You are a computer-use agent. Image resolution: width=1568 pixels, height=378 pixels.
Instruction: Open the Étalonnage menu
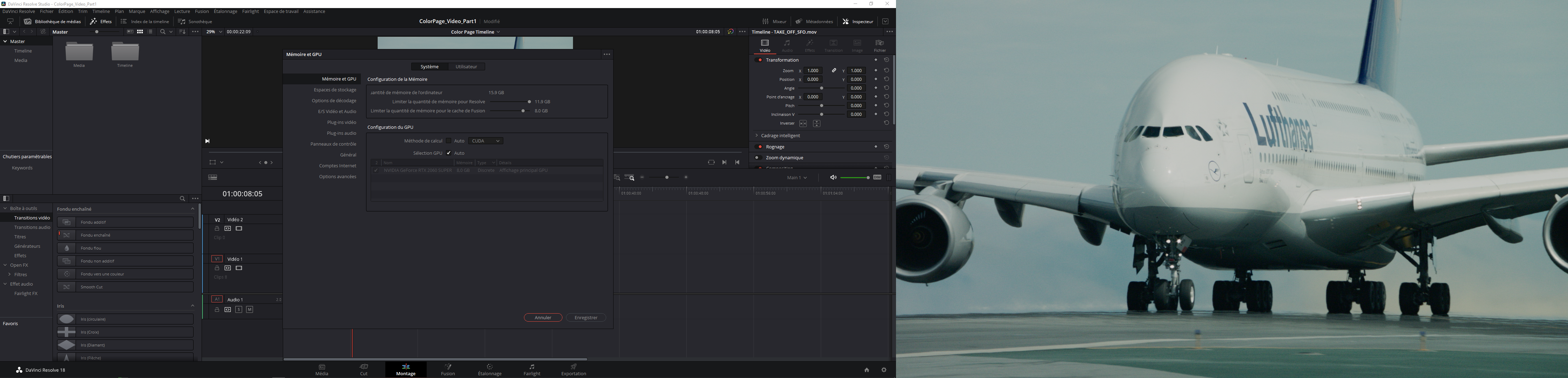click(x=225, y=12)
